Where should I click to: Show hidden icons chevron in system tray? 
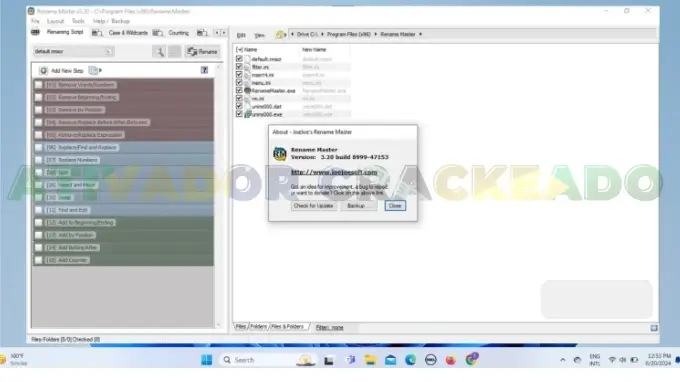point(562,360)
